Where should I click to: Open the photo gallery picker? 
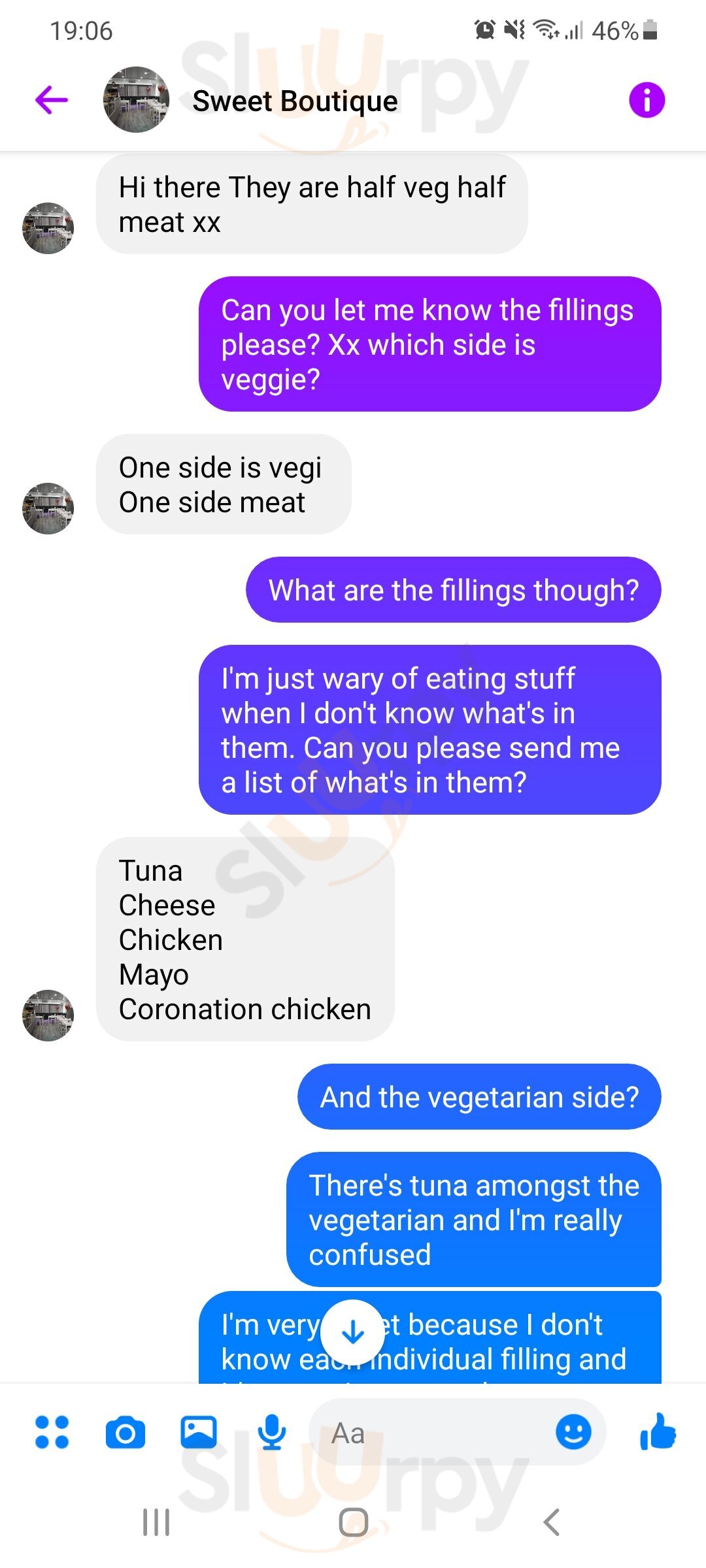[199, 1433]
